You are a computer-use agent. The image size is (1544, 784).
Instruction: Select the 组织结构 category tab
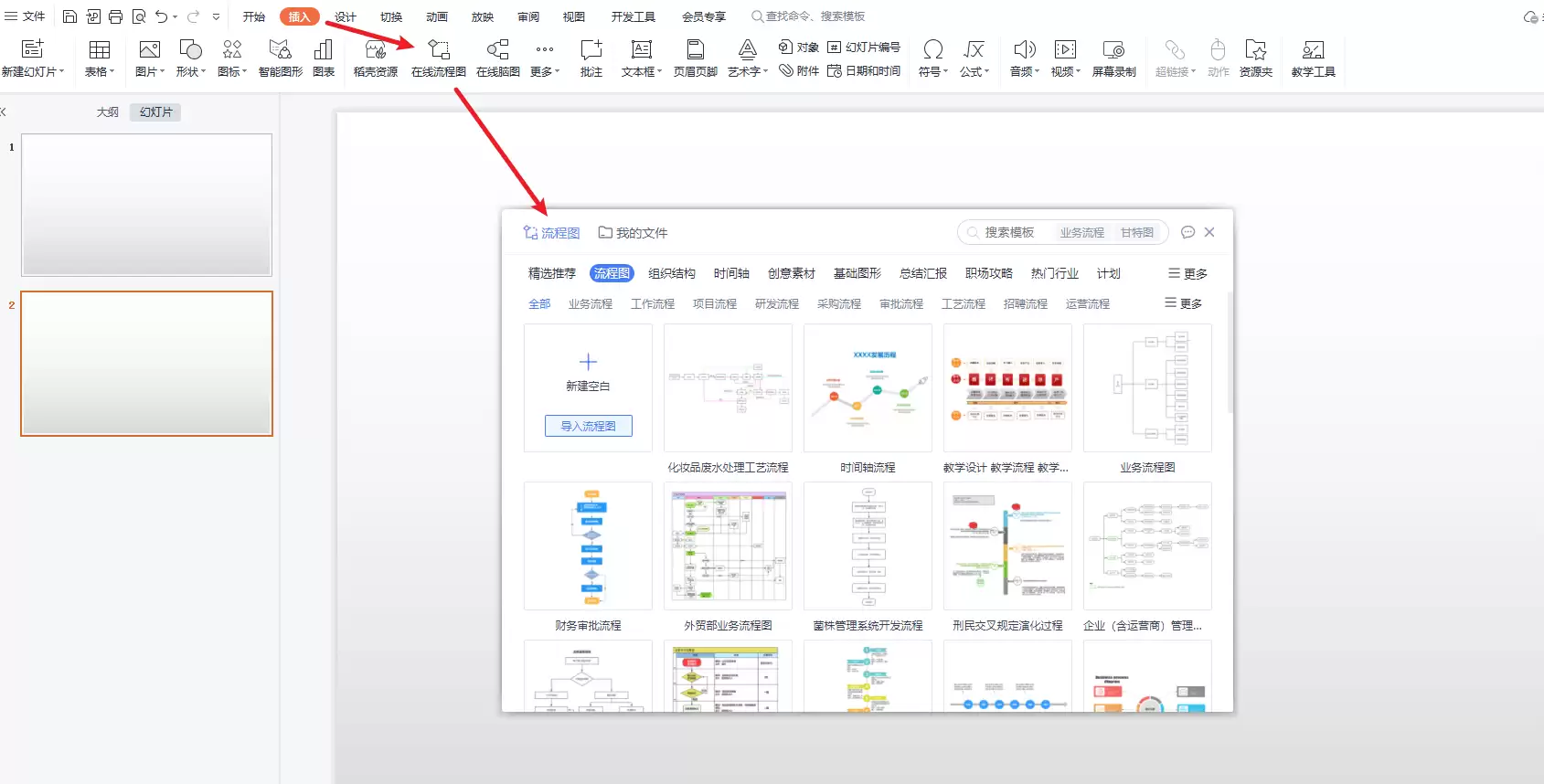click(672, 273)
